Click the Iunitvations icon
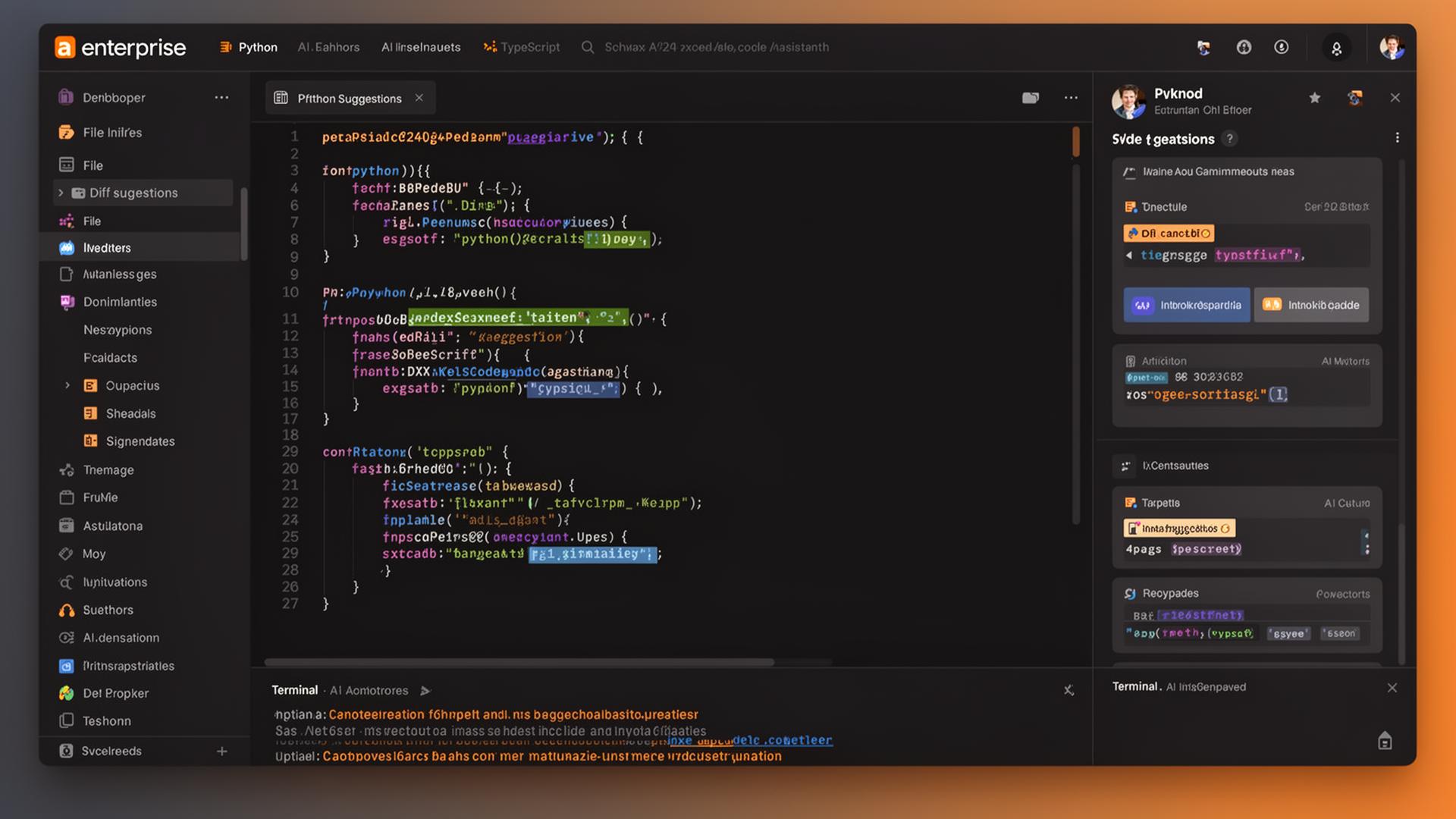 click(x=66, y=582)
